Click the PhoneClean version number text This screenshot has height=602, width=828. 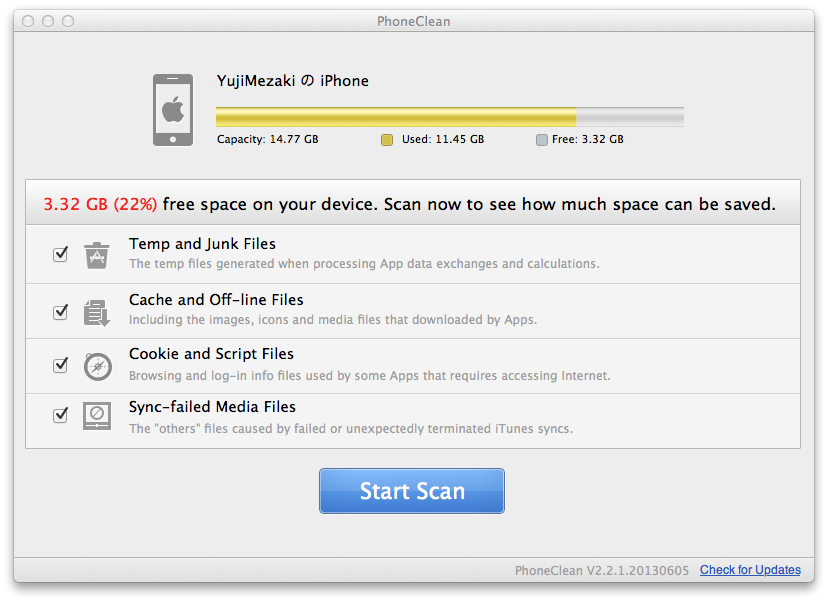pos(602,570)
